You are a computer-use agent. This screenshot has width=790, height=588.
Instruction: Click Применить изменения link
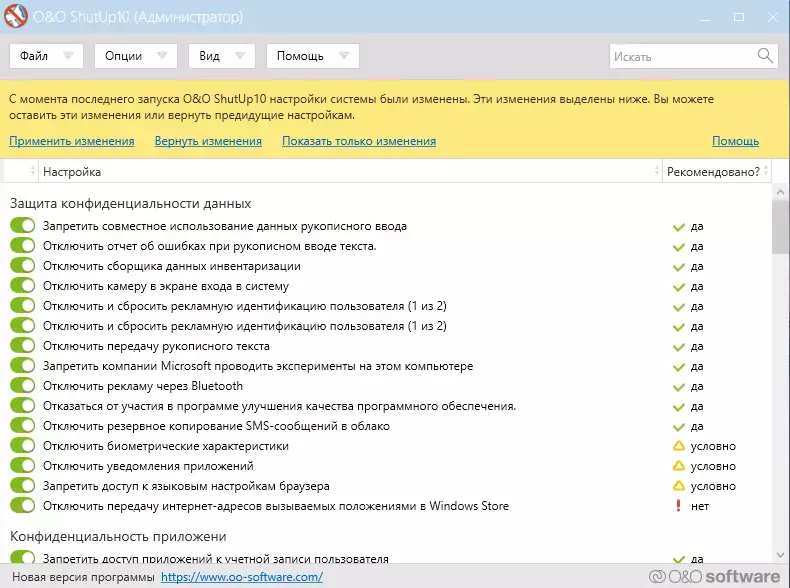[72, 141]
